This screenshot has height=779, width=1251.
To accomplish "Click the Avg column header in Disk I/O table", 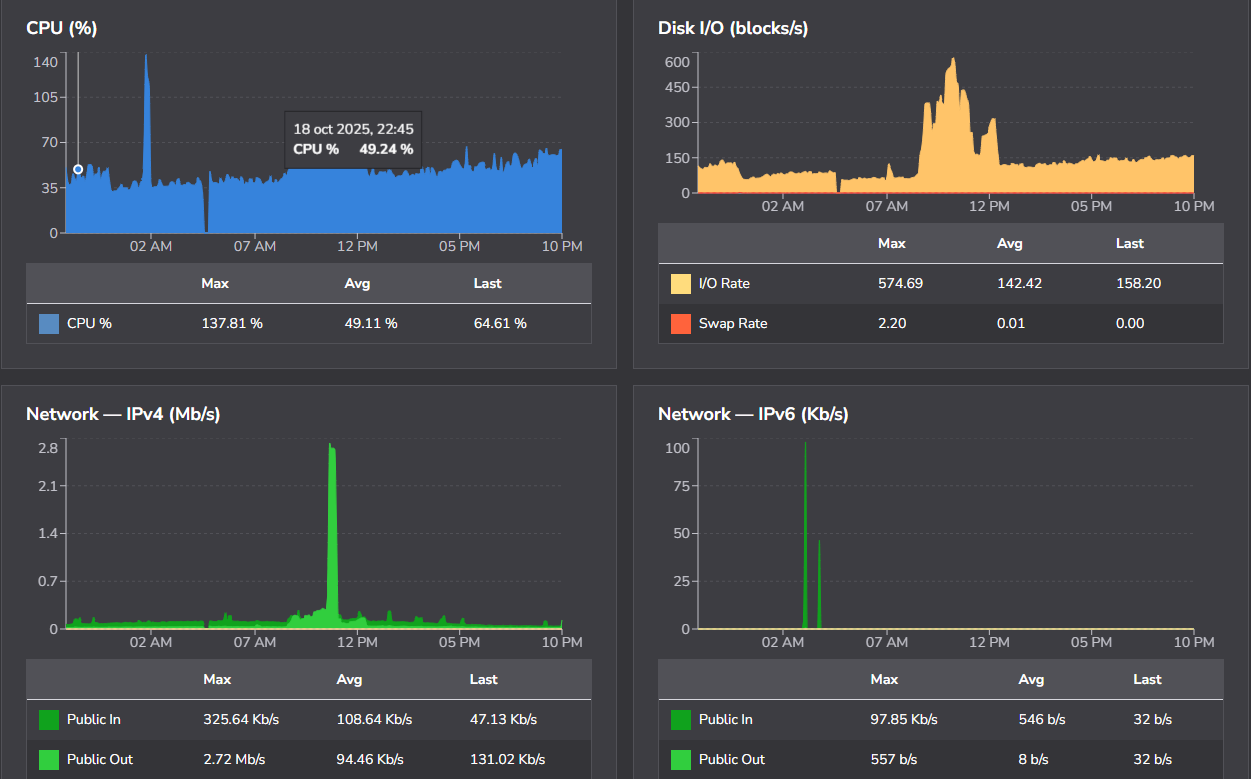I will coord(1010,244).
